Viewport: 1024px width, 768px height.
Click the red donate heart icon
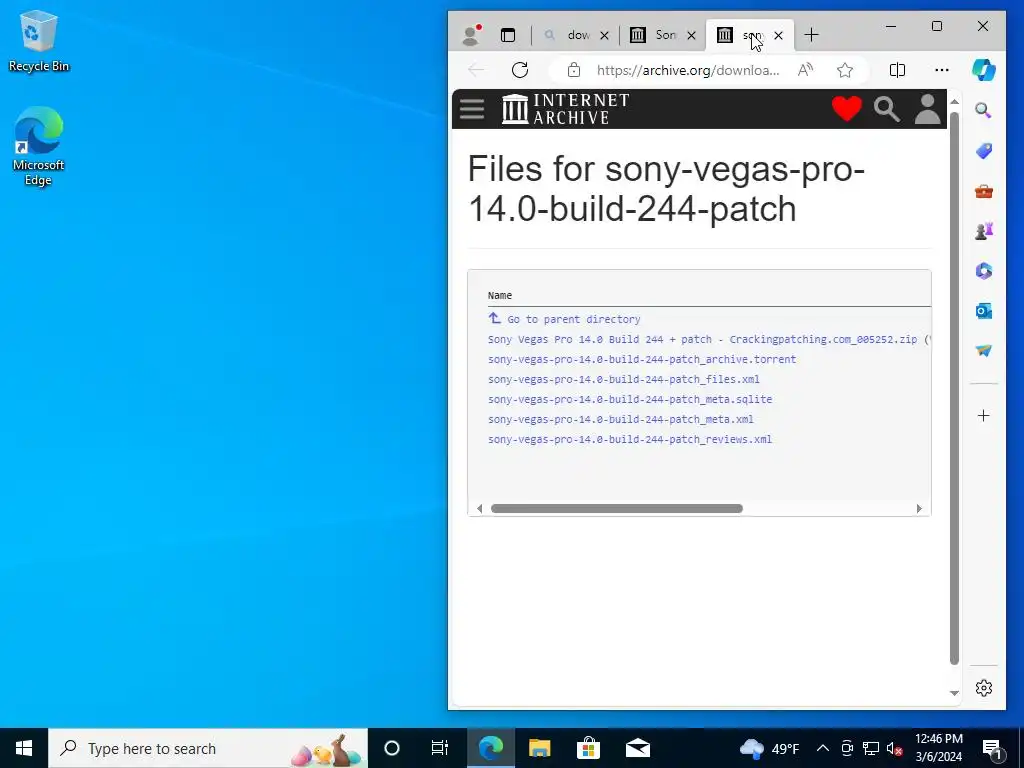(847, 108)
